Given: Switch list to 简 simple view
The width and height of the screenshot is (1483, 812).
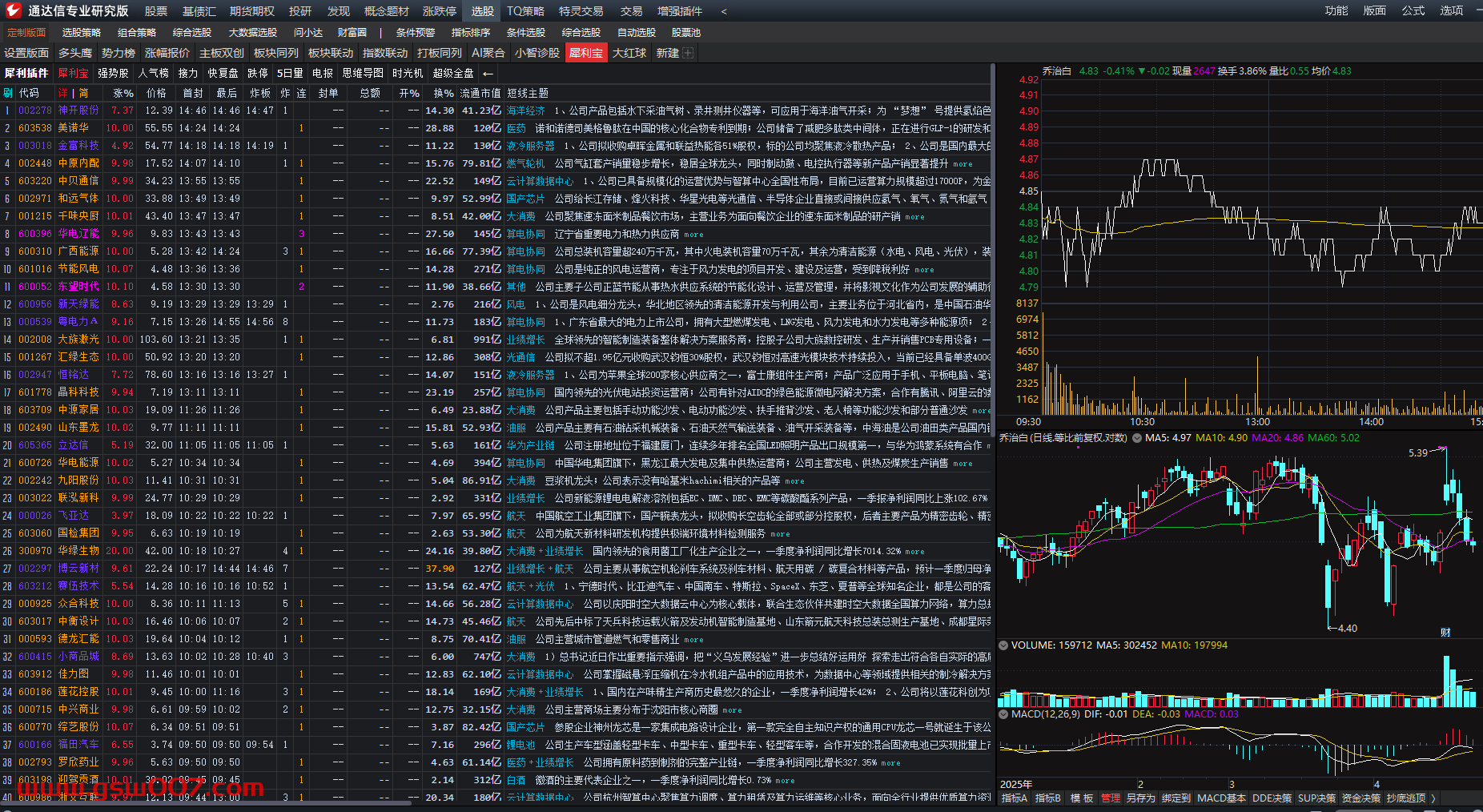Looking at the screenshot, I should (84, 93).
